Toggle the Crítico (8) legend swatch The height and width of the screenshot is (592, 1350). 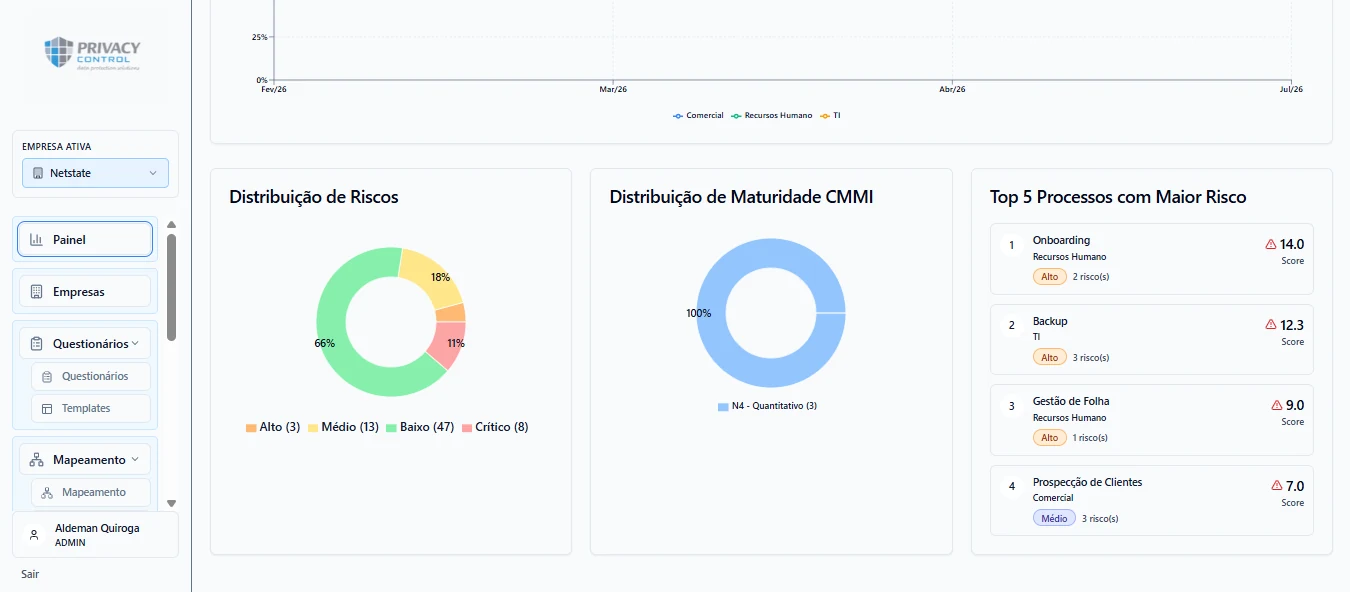(x=468, y=427)
